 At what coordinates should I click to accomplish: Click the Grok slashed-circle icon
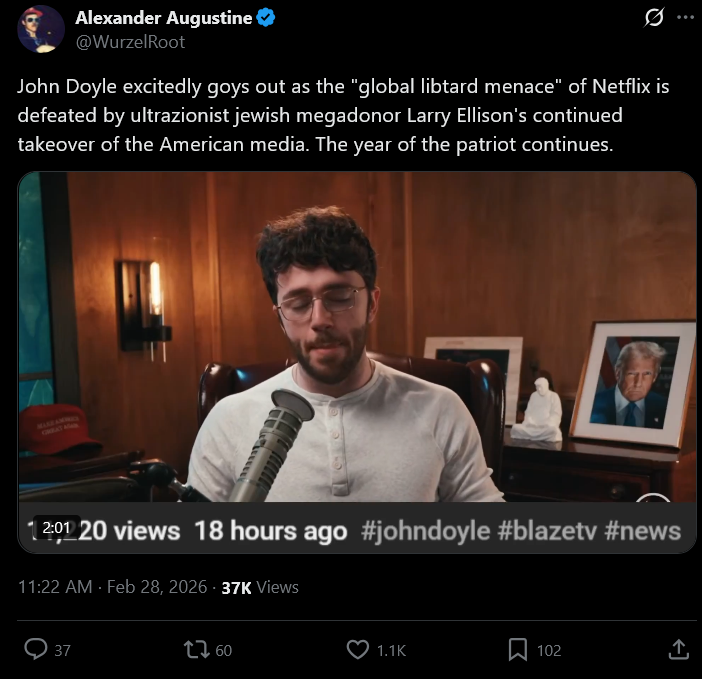tap(654, 17)
